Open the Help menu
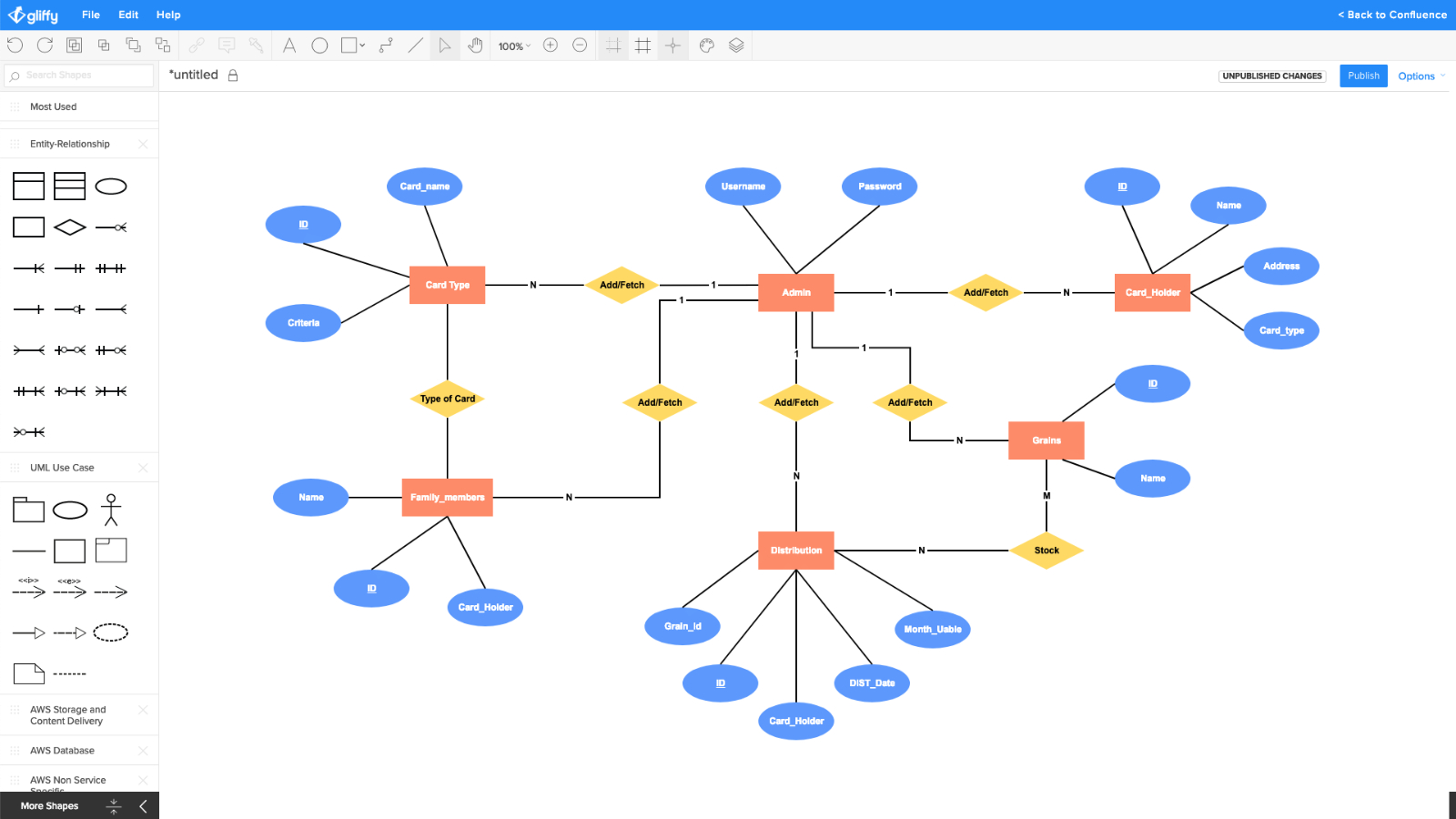The image size is (1456, 819). 168,15
